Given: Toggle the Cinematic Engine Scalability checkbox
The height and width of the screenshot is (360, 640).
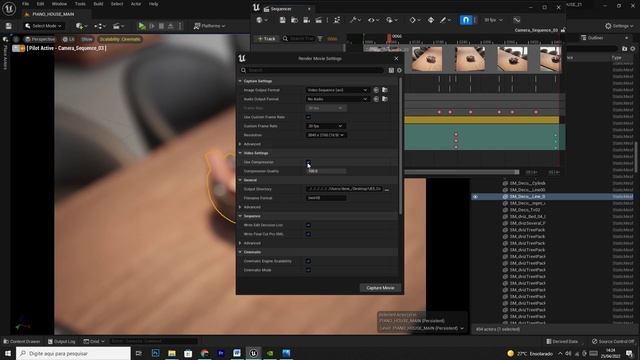Looking at the screenshot, I should [308, 261].
